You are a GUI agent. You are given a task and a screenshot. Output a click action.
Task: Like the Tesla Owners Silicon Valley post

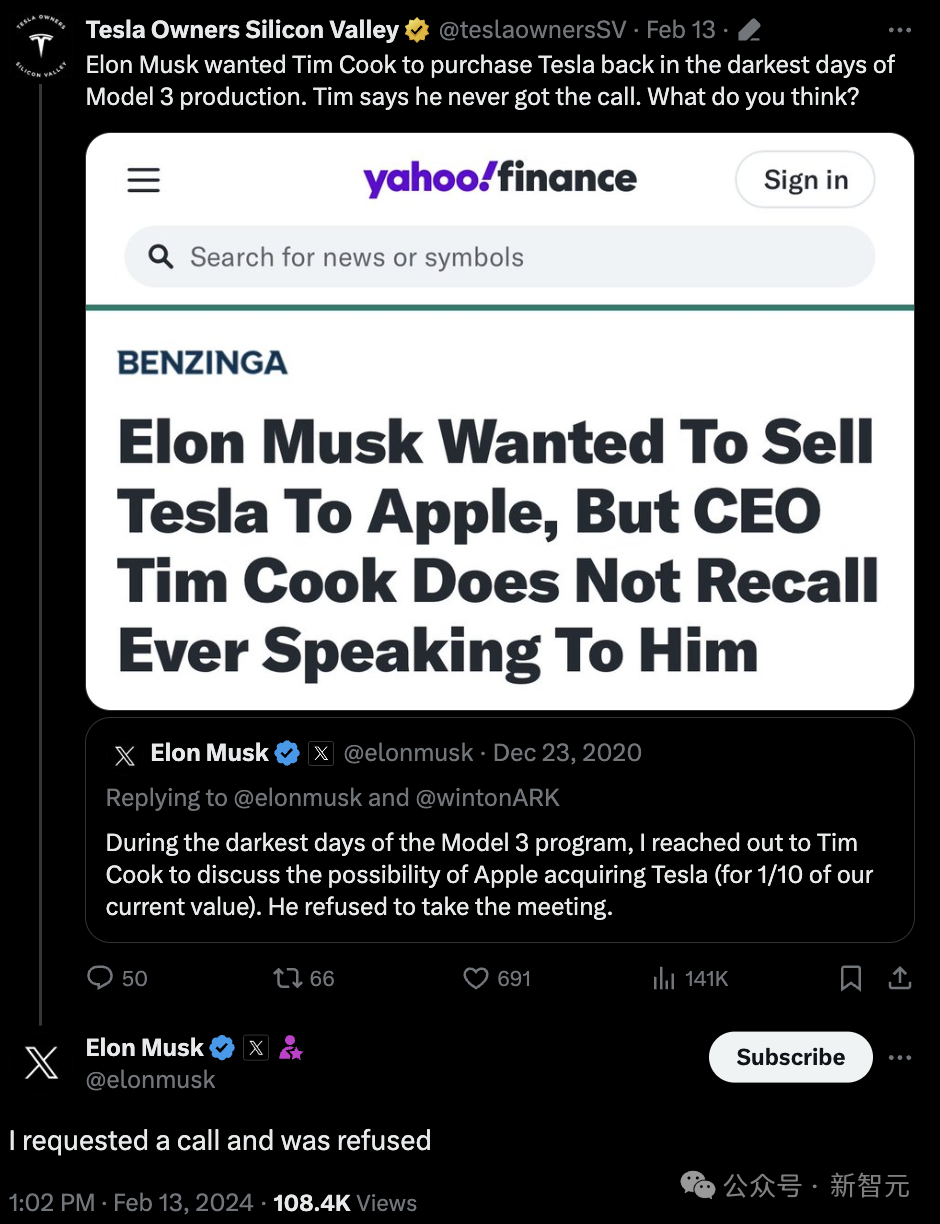pos(476,978)
